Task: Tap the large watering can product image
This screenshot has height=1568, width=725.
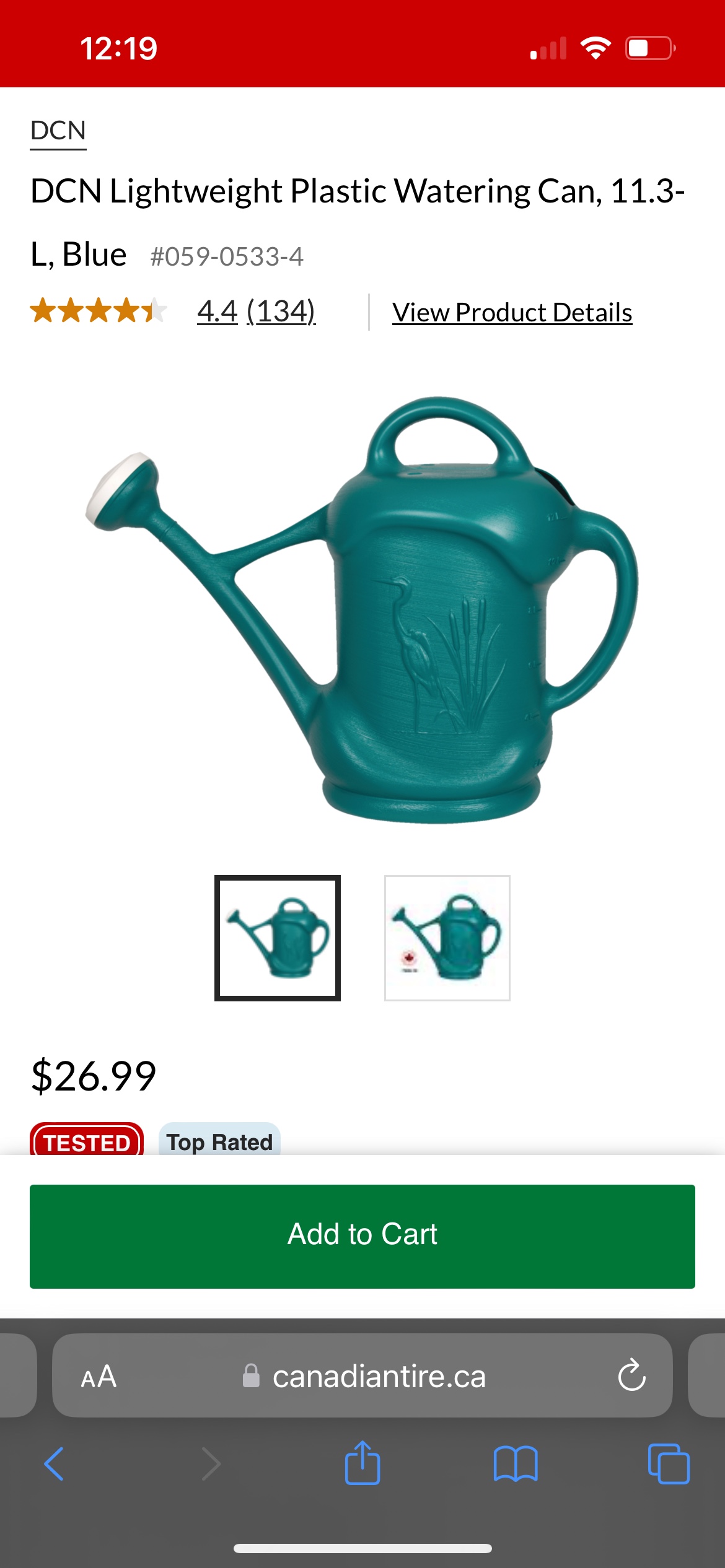Action: pyautogui.click(x=362, y=609)
